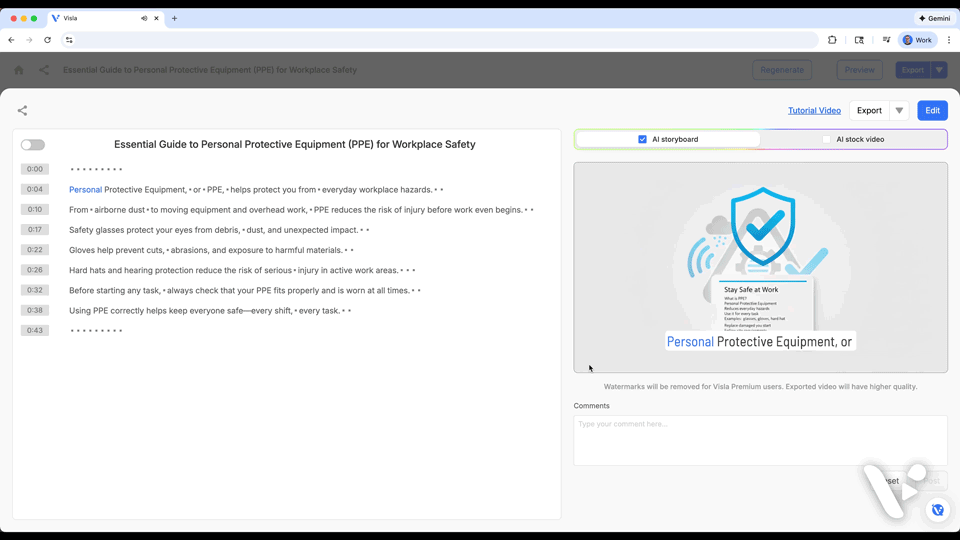Open browser three-dot menu
This screenshot has width=960, height=540.
[x=949, y=40]
